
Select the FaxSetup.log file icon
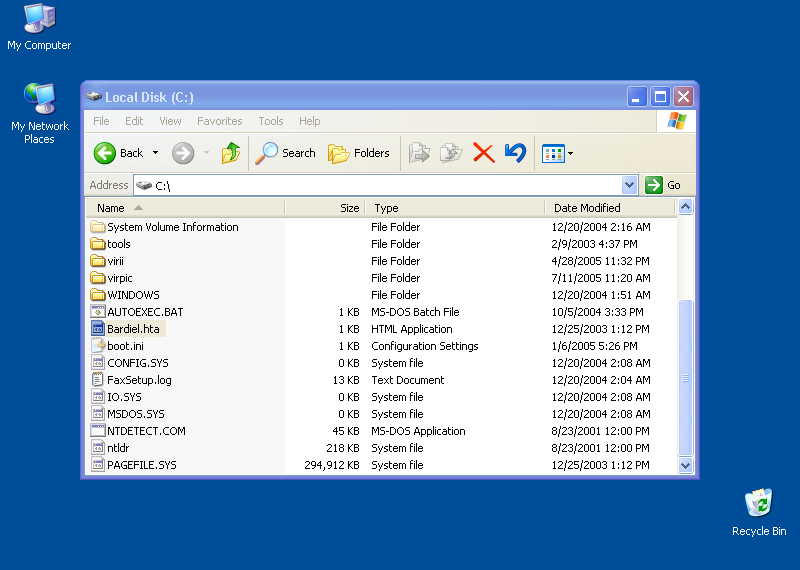coord(97,380)
